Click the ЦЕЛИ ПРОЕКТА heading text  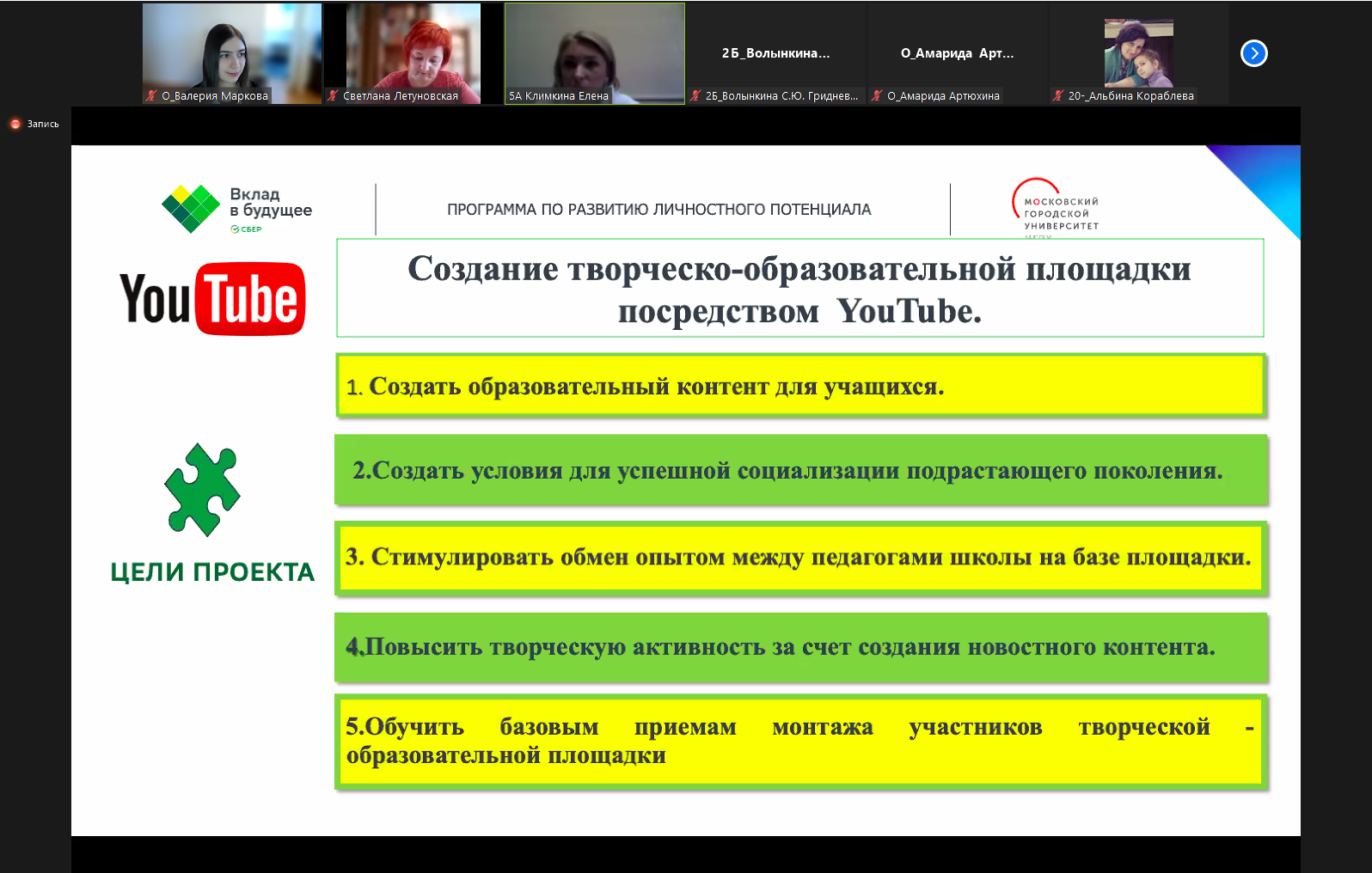(212, 572)
